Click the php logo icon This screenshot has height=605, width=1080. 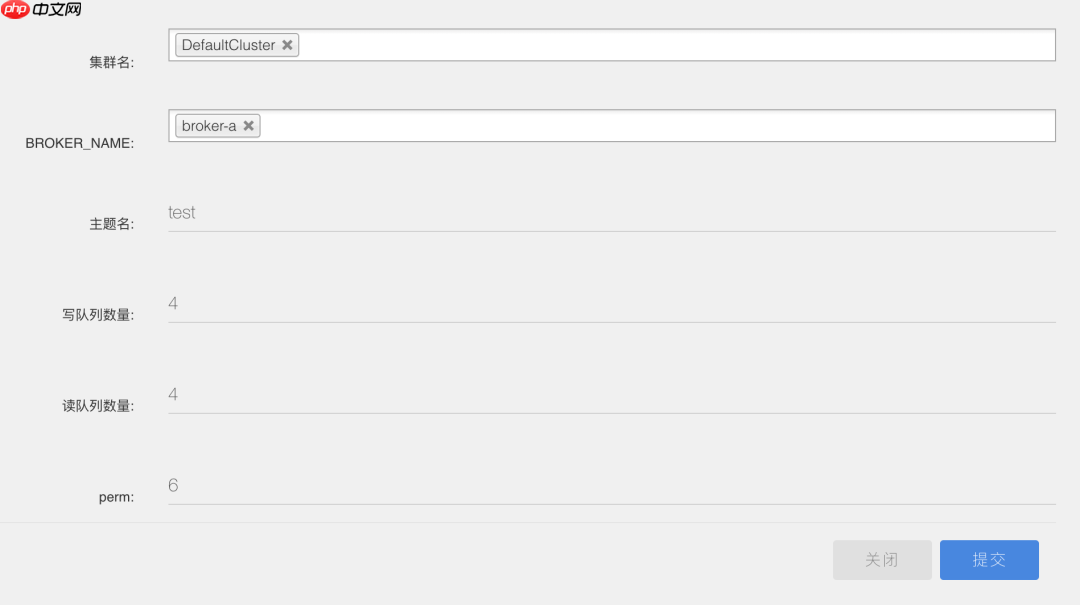tap(15, 9)
